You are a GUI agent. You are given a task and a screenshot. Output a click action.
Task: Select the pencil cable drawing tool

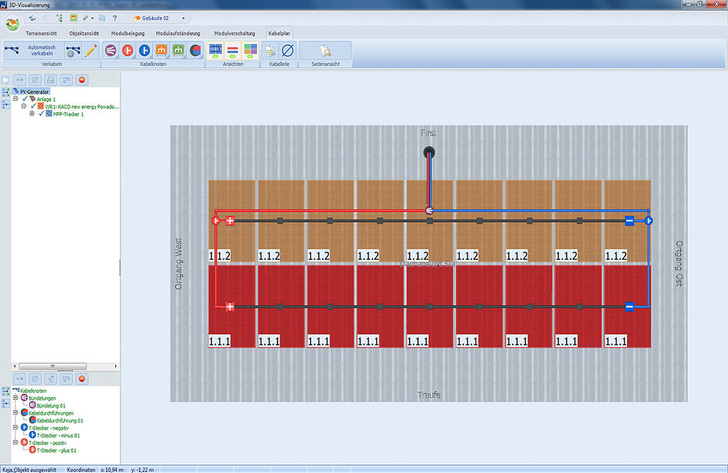pos(90,50)
